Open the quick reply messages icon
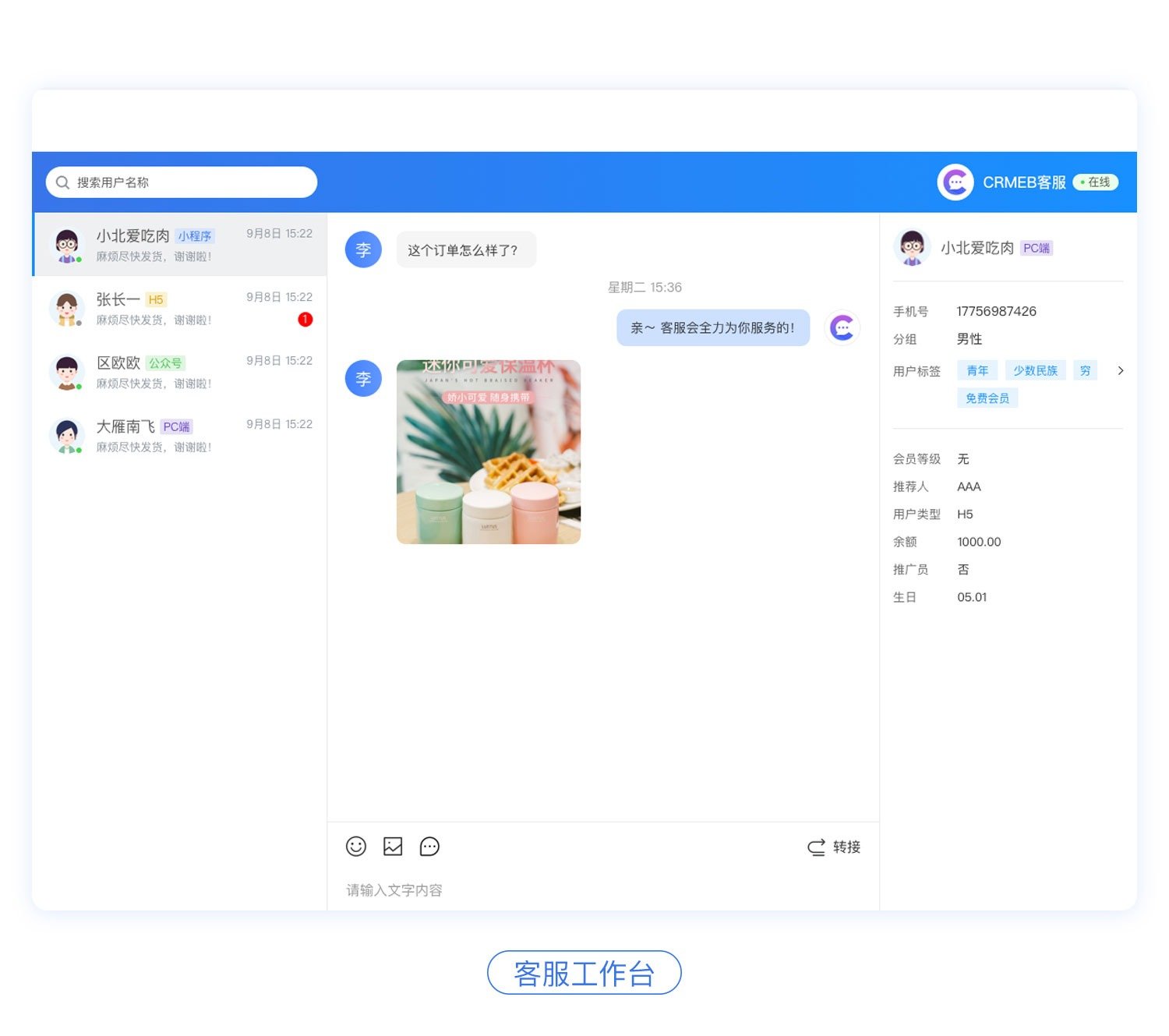1169x1036 pixels. 429,847
